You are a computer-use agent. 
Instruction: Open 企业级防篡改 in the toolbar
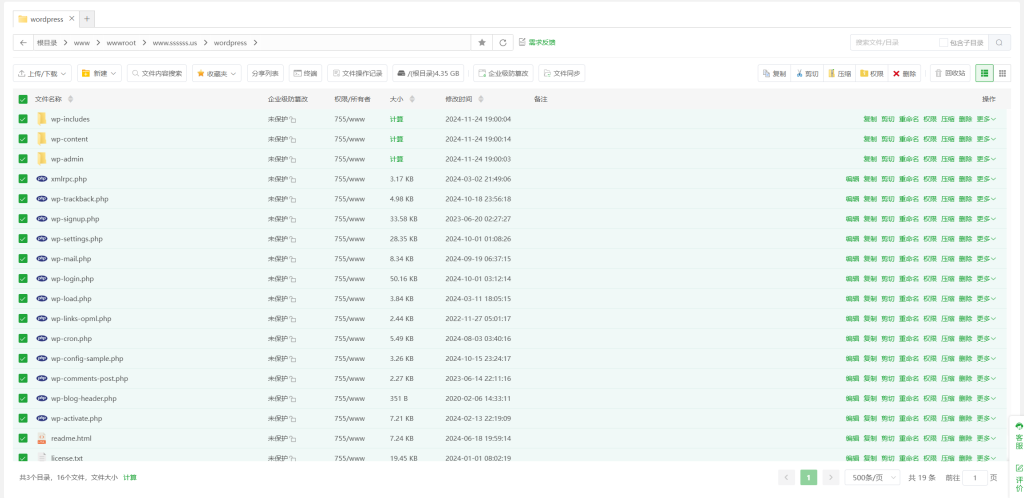coord(503,74)
